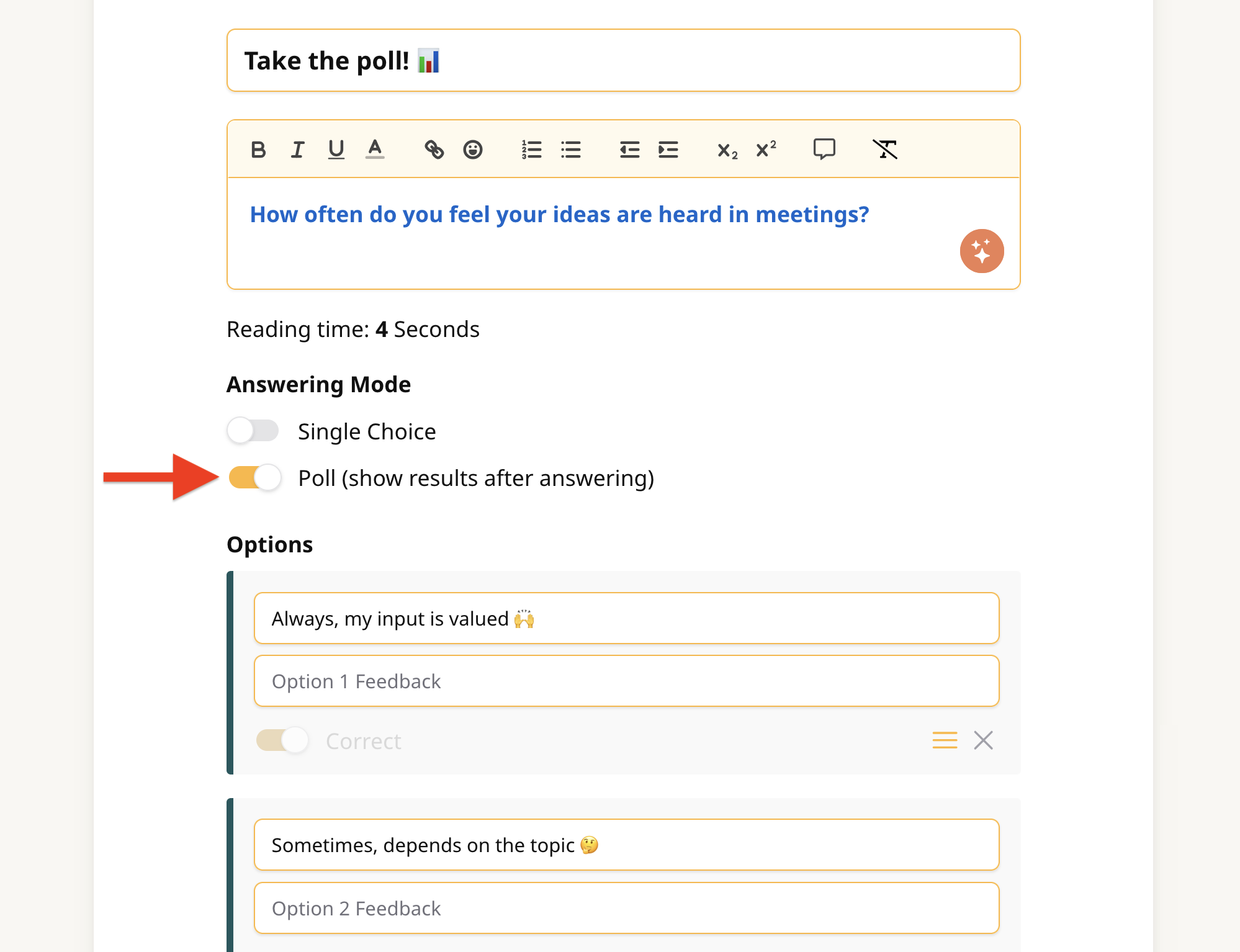The image size is (1240, 952).
Task: Remove the first option with the X
Action: (x=983, y=740)
